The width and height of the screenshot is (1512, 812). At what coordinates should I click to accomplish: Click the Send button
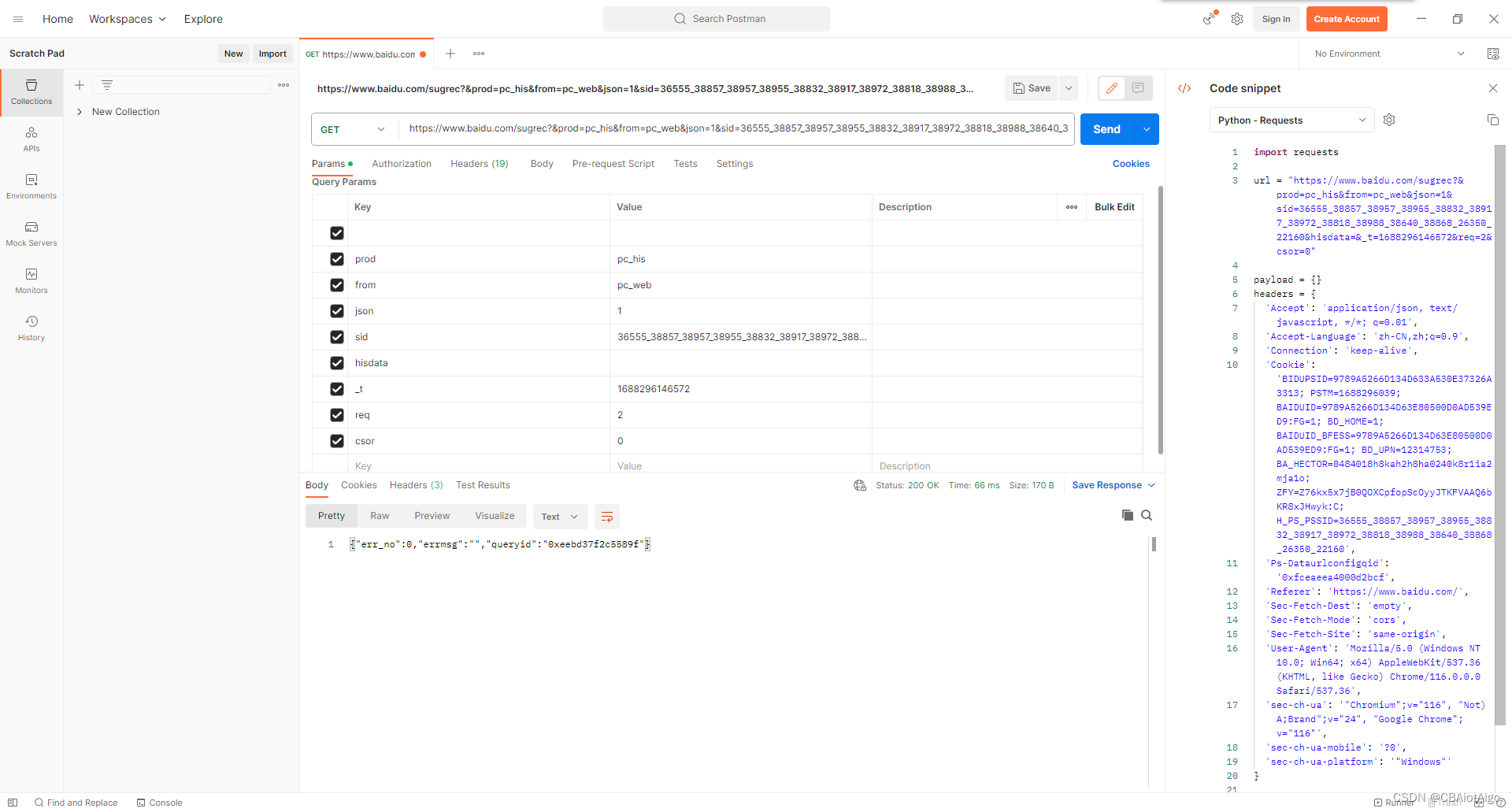point(1106,129)
